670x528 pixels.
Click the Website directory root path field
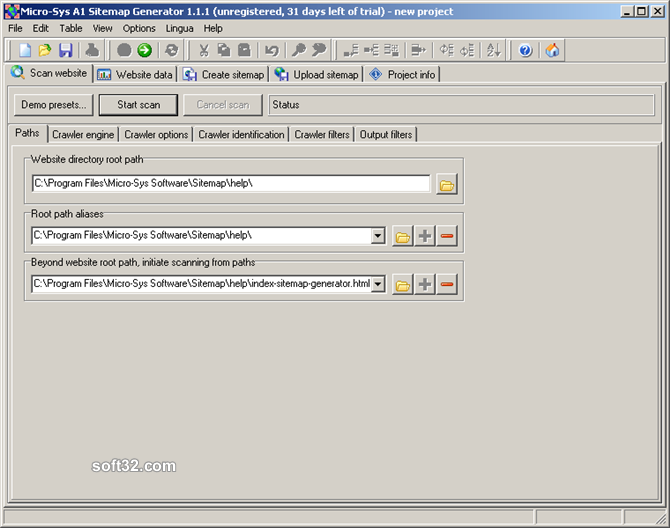point(231,184)
